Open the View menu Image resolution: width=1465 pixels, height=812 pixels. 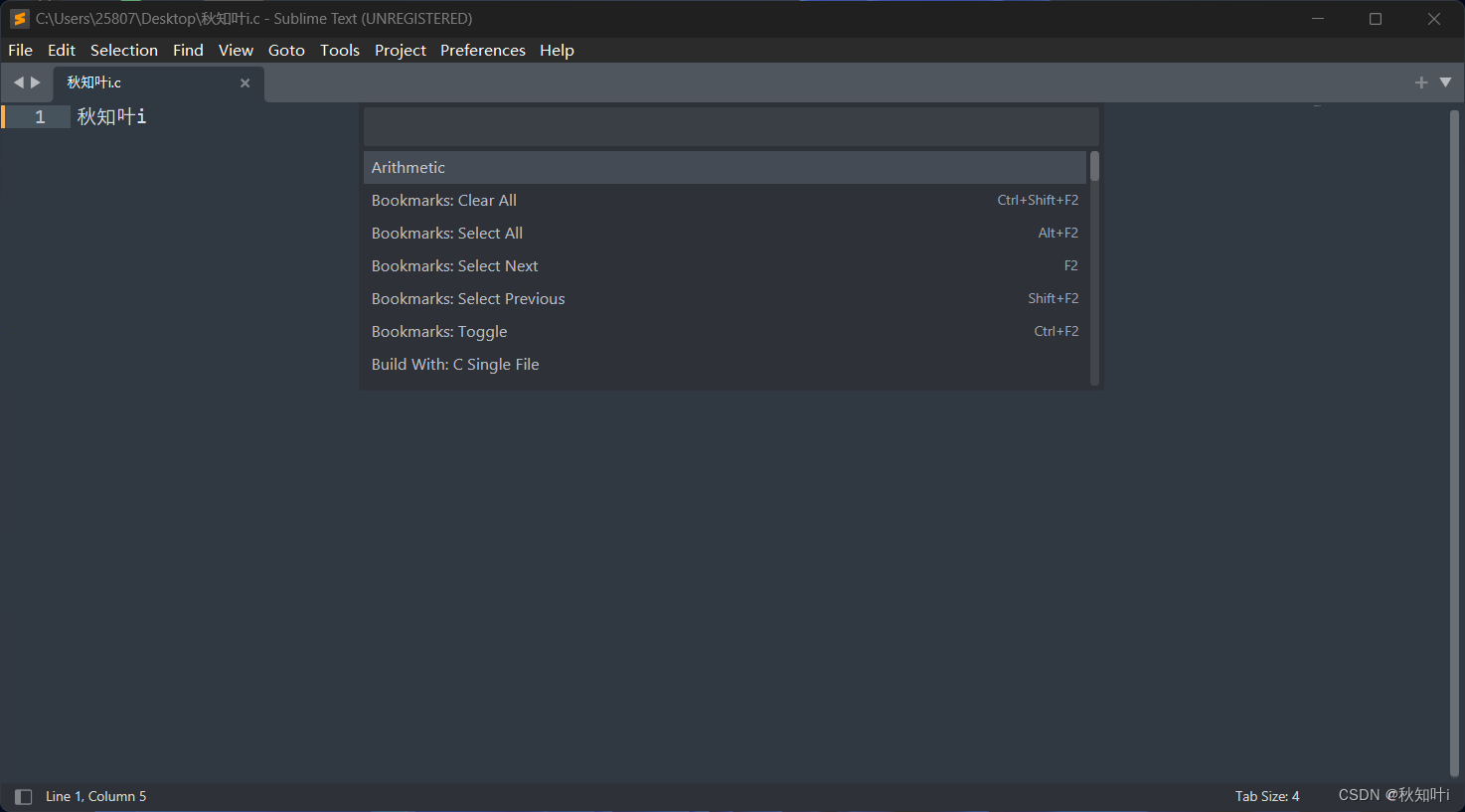tap(236, 50)
